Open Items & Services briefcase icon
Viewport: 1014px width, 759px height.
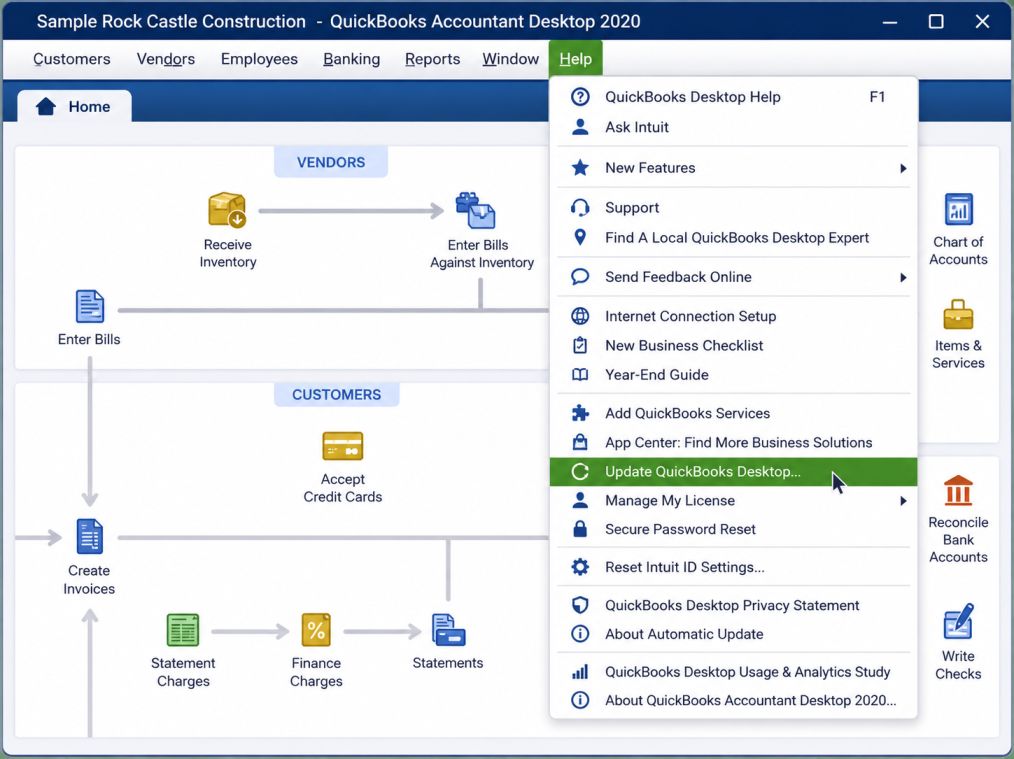958,315
